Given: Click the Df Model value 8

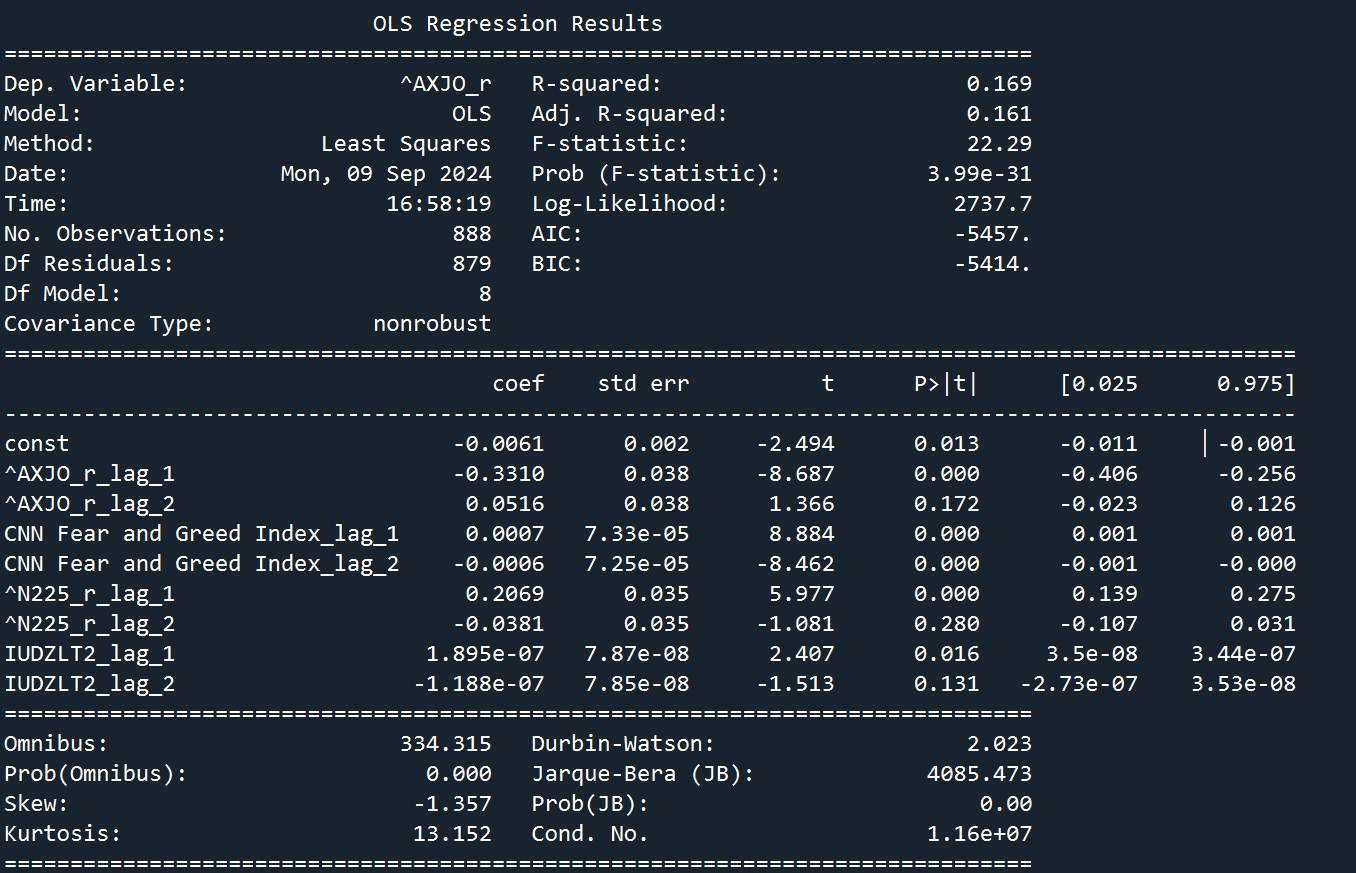Looking at the screenshot, I should [x=485, y=294].
